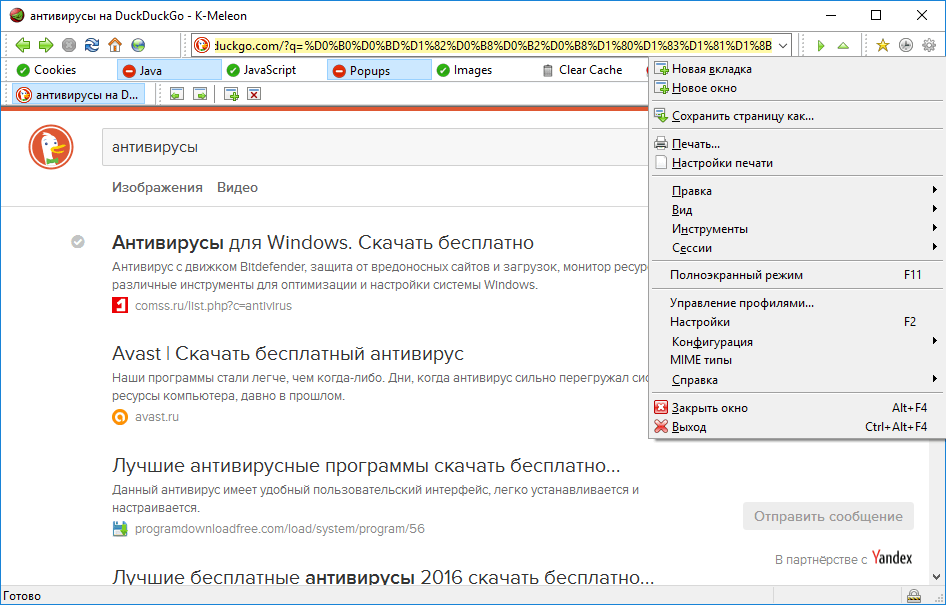Screen dimensions: 946x605
Task: Toggle Java blocking
Action: coord(169,71)
